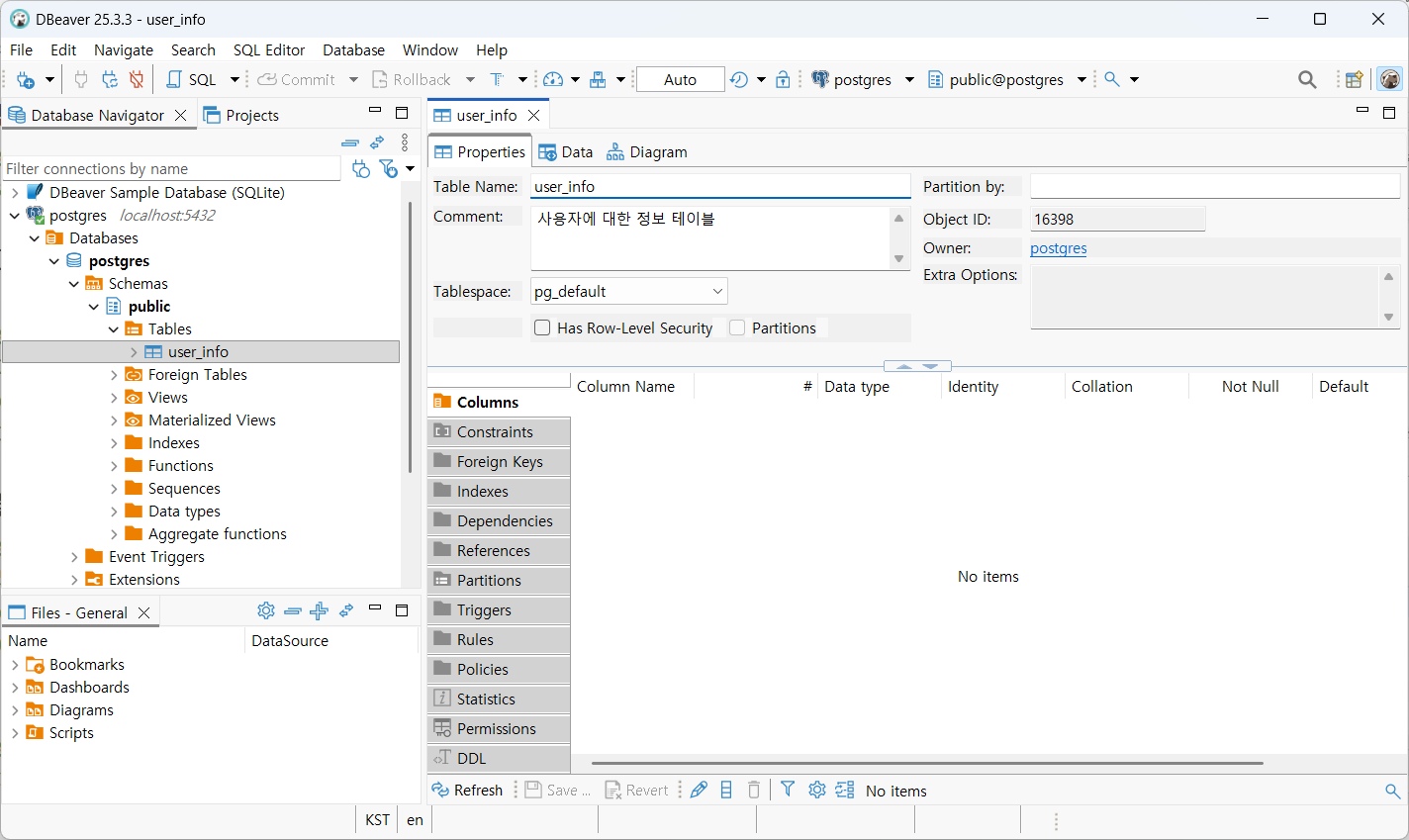Image resolution: width=1409 pixels, height=840 pixels.
Task: Switch to the Data tab
Action: click(566, 151)
